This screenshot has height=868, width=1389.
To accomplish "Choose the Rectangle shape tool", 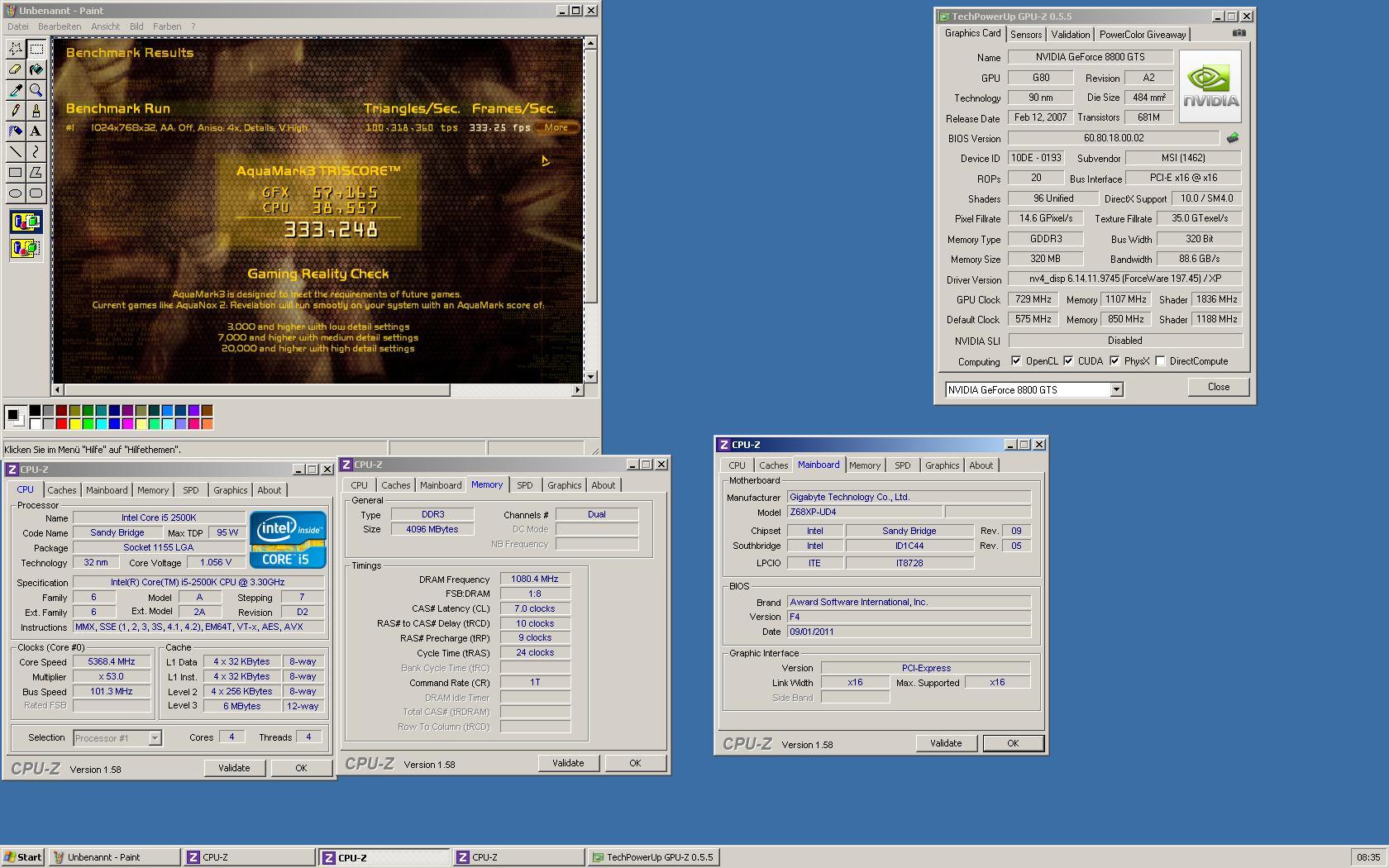I will 15,173.
